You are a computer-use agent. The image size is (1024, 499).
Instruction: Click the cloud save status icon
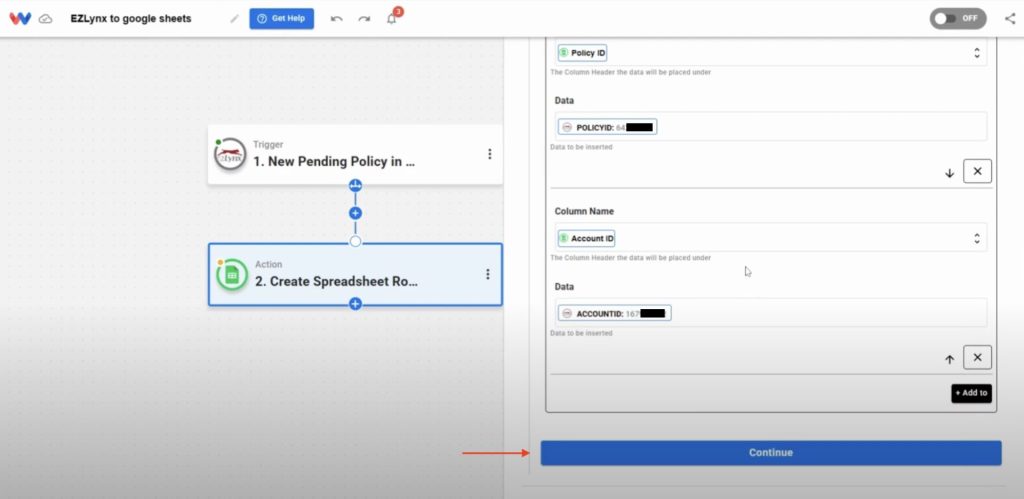pos(46,19)
